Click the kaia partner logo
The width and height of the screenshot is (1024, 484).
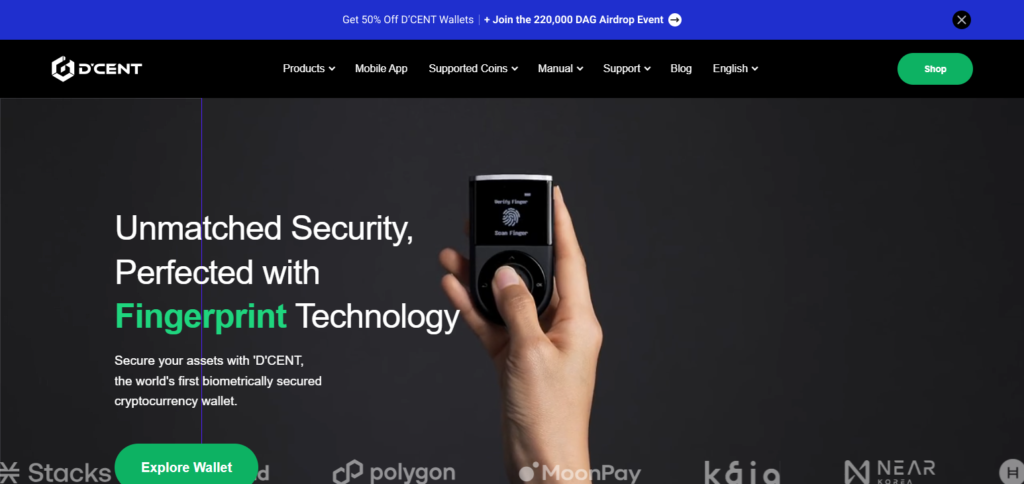pos(742,472)
